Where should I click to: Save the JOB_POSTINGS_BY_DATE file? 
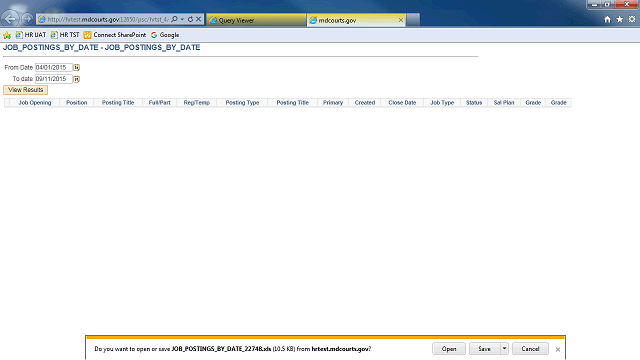point(484,349)
